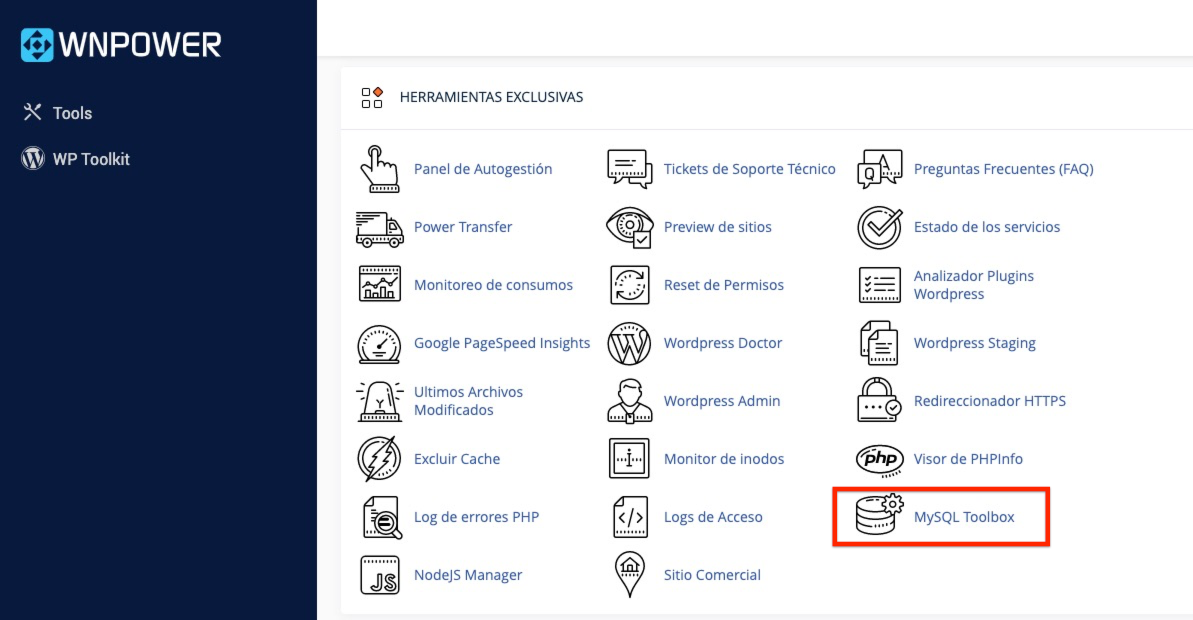Select the Reset de Permisos icon

[629, 285]
